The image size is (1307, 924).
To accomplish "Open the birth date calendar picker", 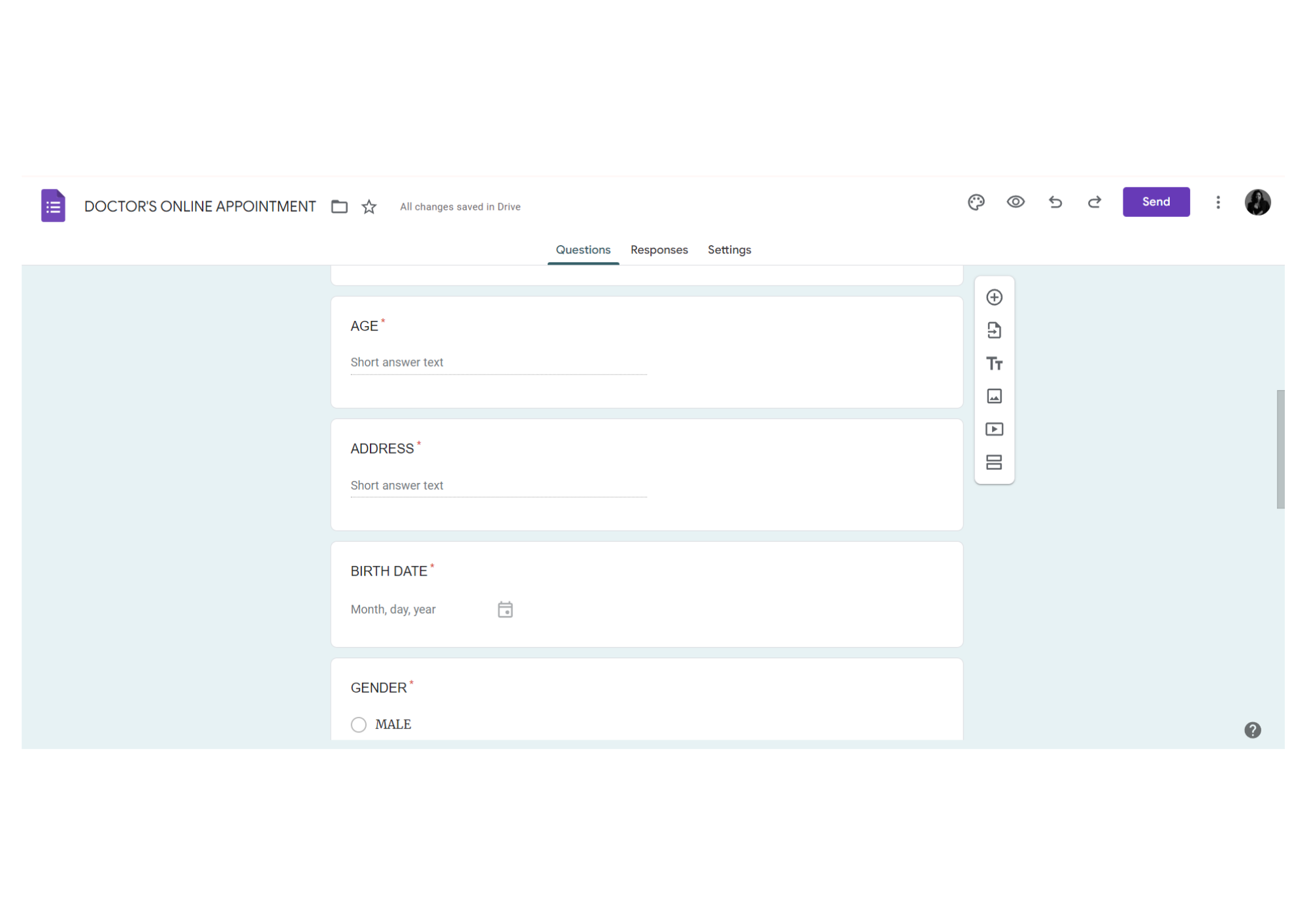I will tap(505, 610).
